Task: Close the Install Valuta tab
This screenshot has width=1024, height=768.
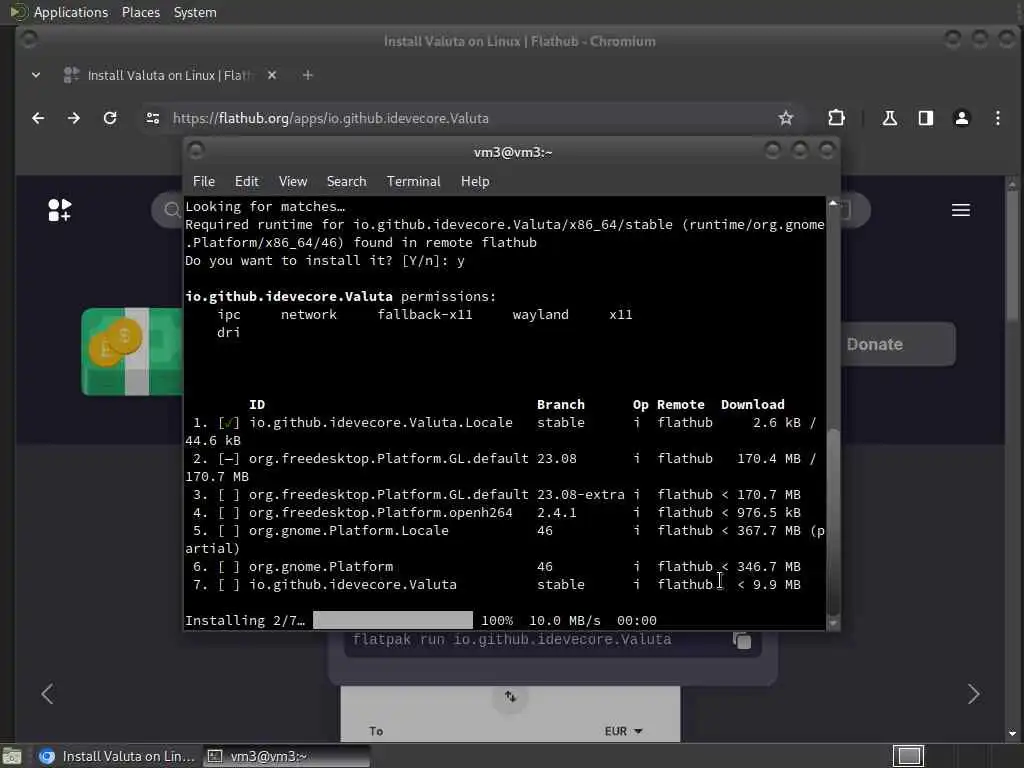Action: click(272, 75)
